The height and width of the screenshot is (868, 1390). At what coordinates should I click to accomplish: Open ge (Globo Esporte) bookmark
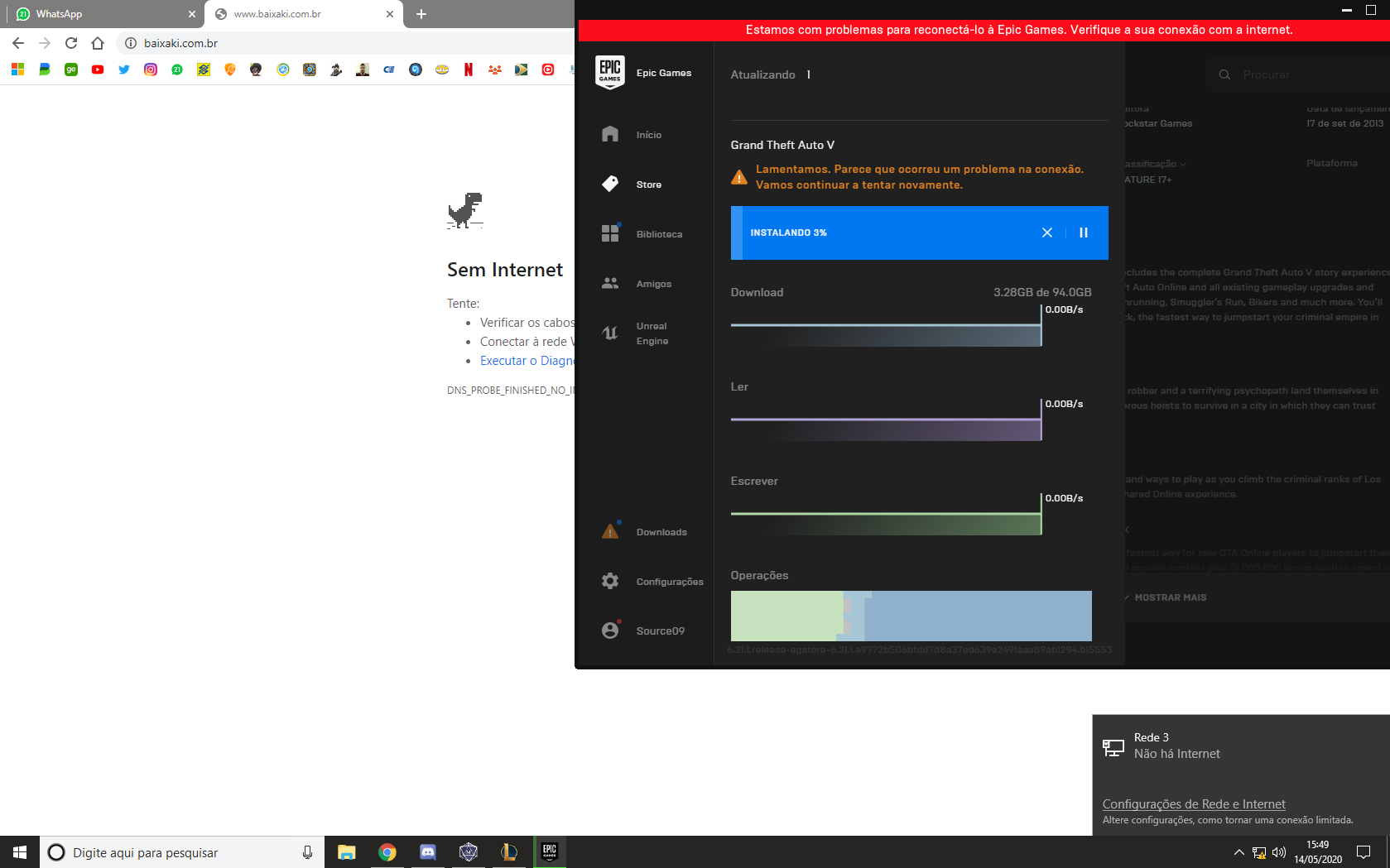[71, 70]
